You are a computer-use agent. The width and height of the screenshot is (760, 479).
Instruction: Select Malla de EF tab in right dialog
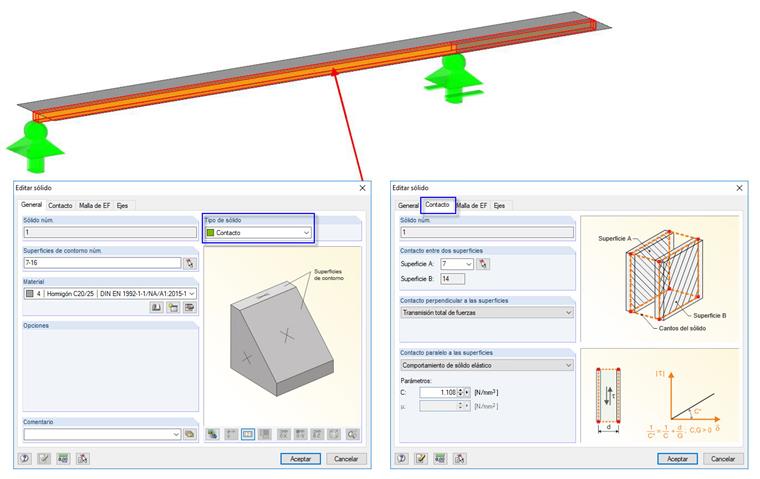[x=472, y=206]
